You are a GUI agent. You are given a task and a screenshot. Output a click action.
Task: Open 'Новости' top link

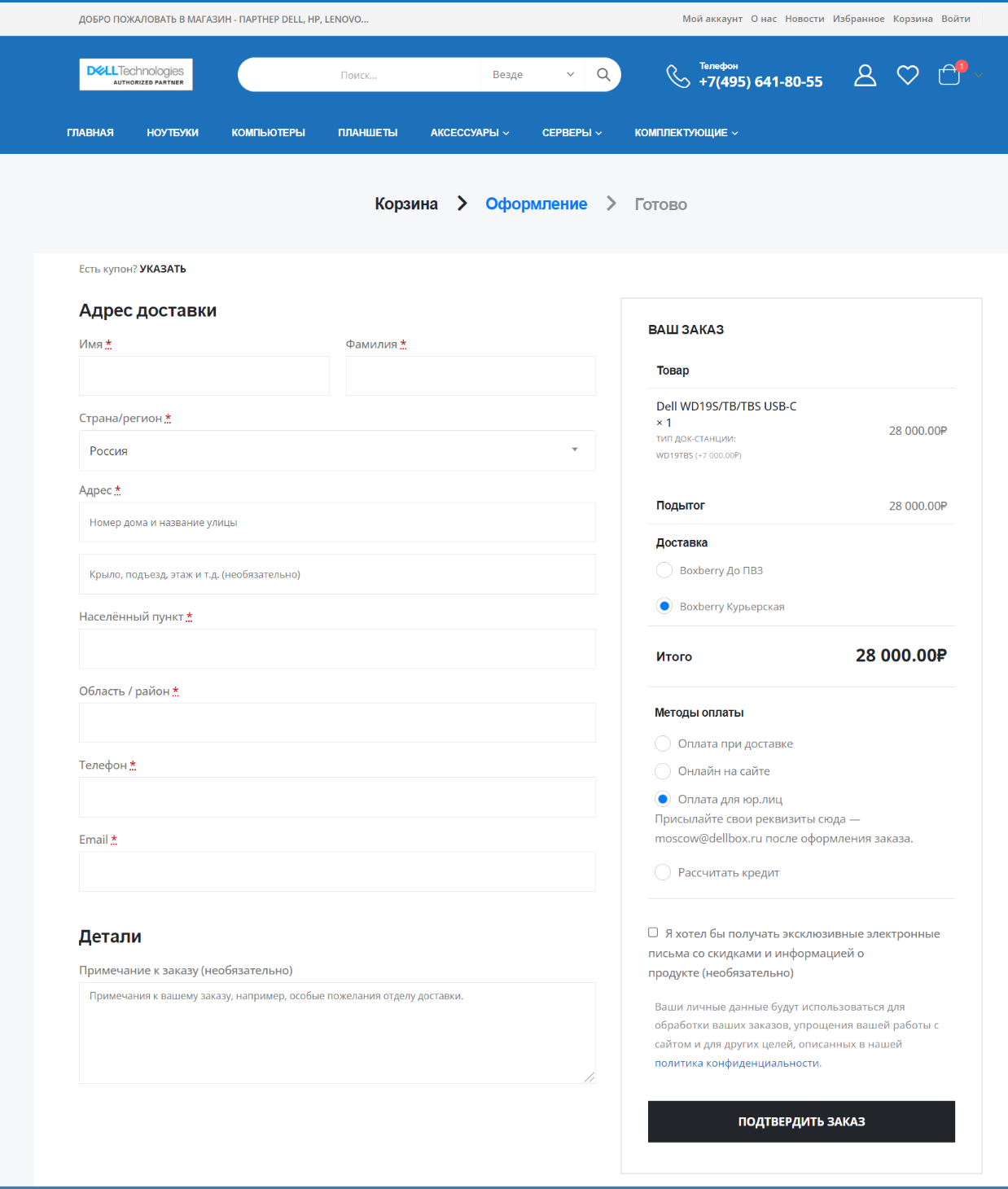[x=804, y=19]
